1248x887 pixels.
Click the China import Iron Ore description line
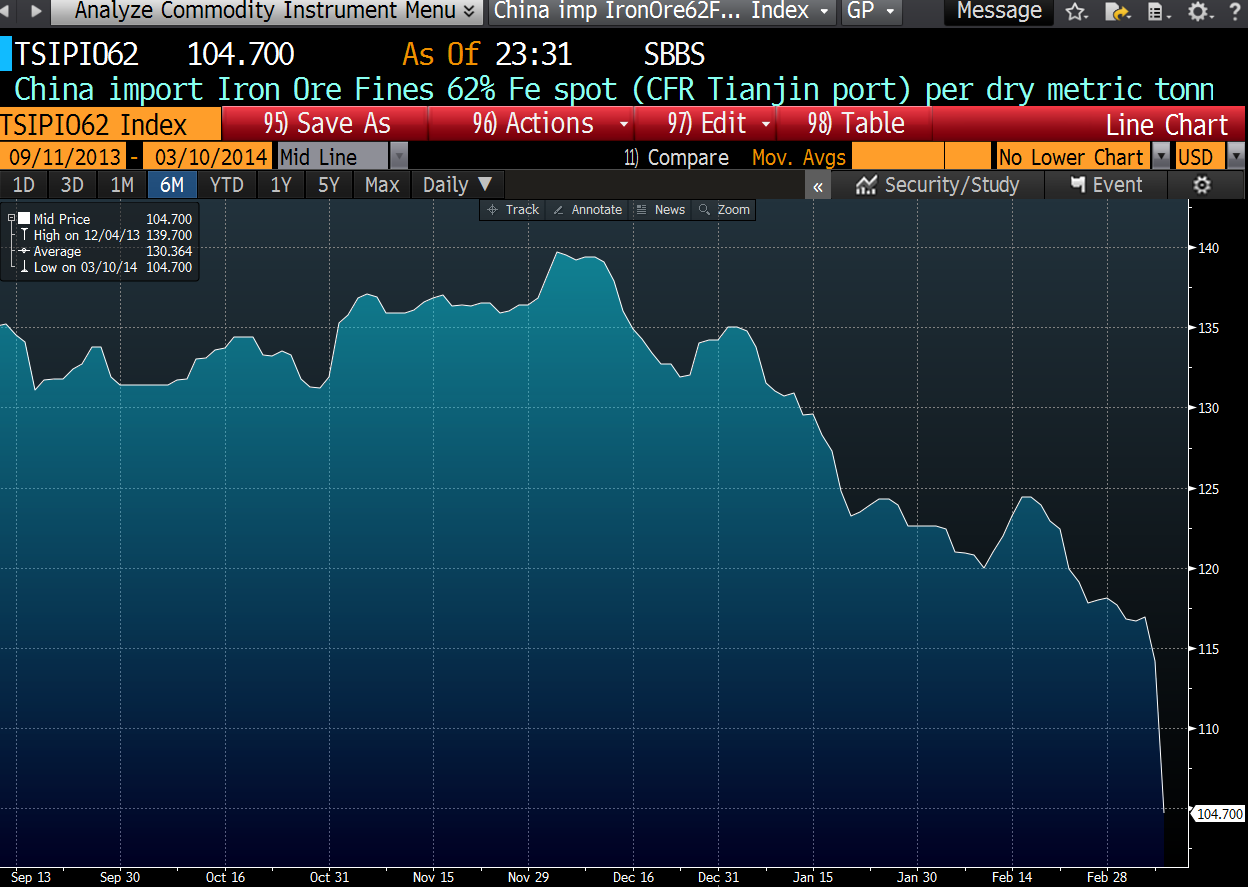tap(614, 89)
